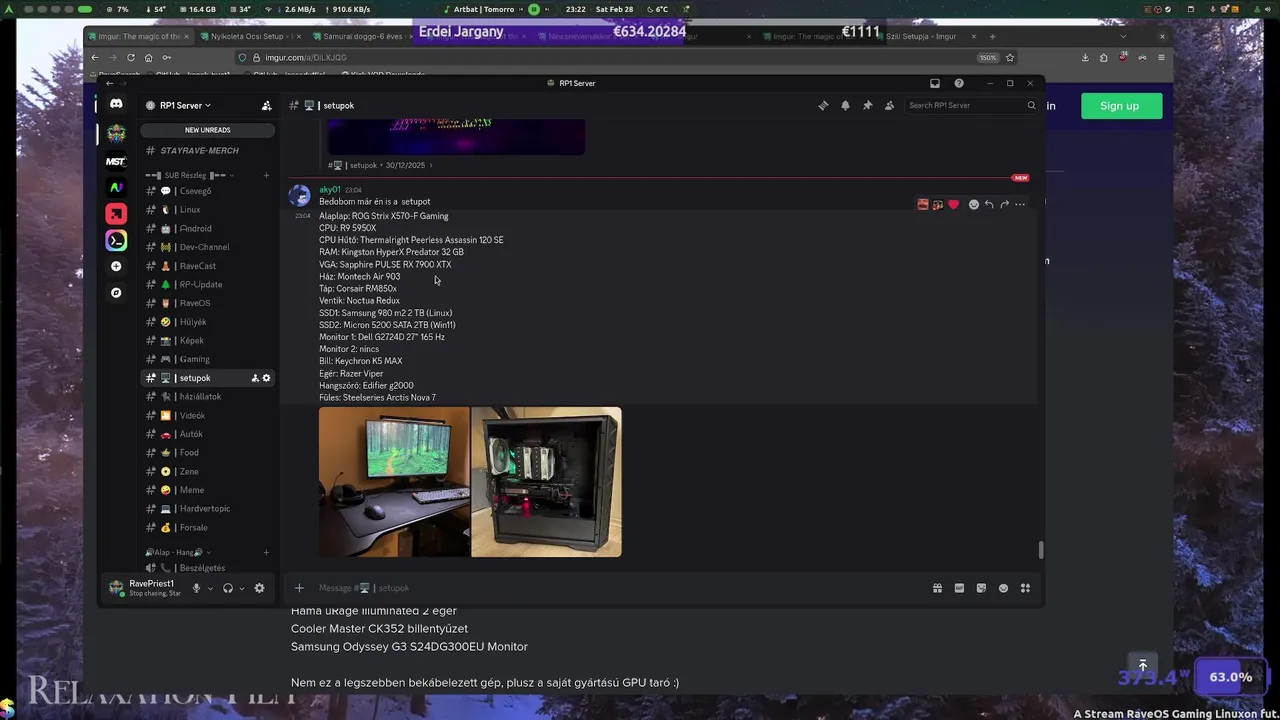This screenshot has height=720, width=1280.
Task: Show pinned messages pin icon
Action: point(867,105)
